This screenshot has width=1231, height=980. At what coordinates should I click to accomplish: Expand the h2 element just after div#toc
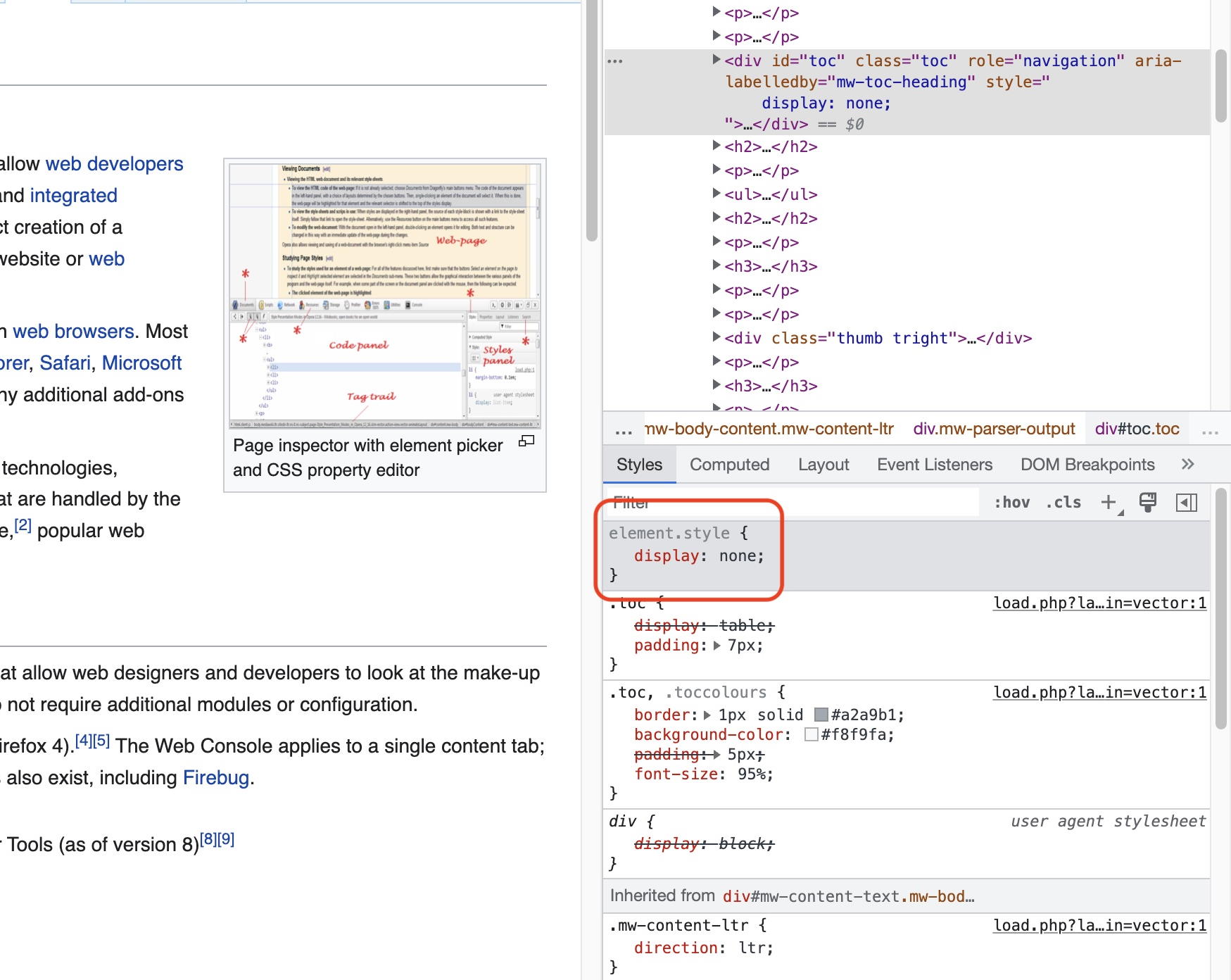[716, 146]
